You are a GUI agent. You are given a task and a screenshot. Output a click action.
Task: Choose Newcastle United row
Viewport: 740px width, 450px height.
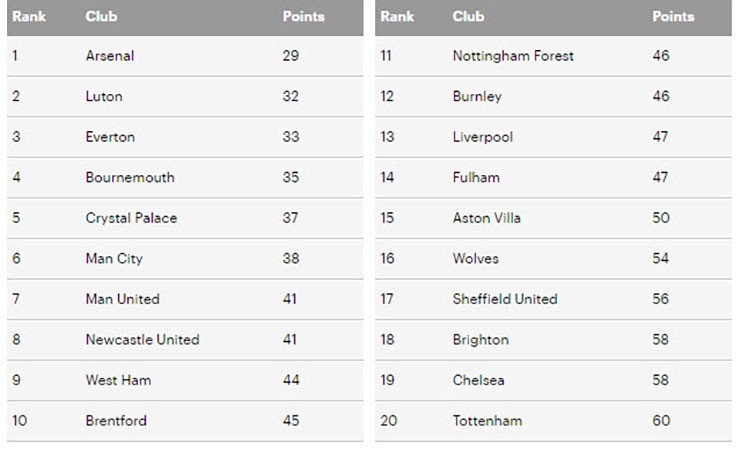tap(185, 340)
